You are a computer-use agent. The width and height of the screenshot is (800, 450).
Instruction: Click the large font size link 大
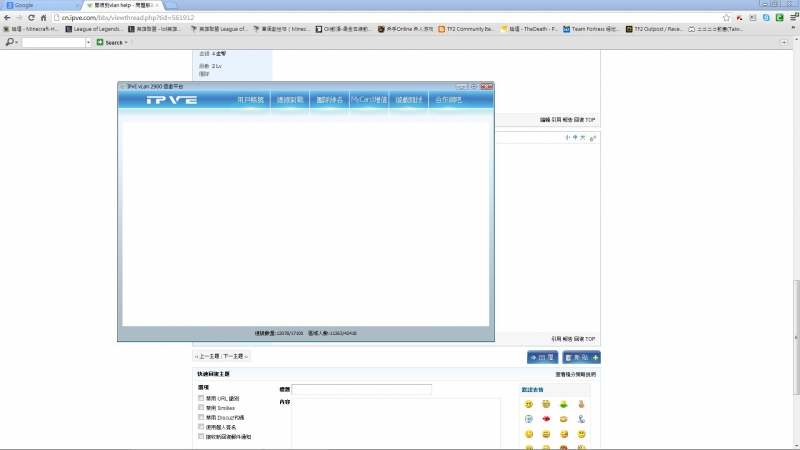(583, 138)
